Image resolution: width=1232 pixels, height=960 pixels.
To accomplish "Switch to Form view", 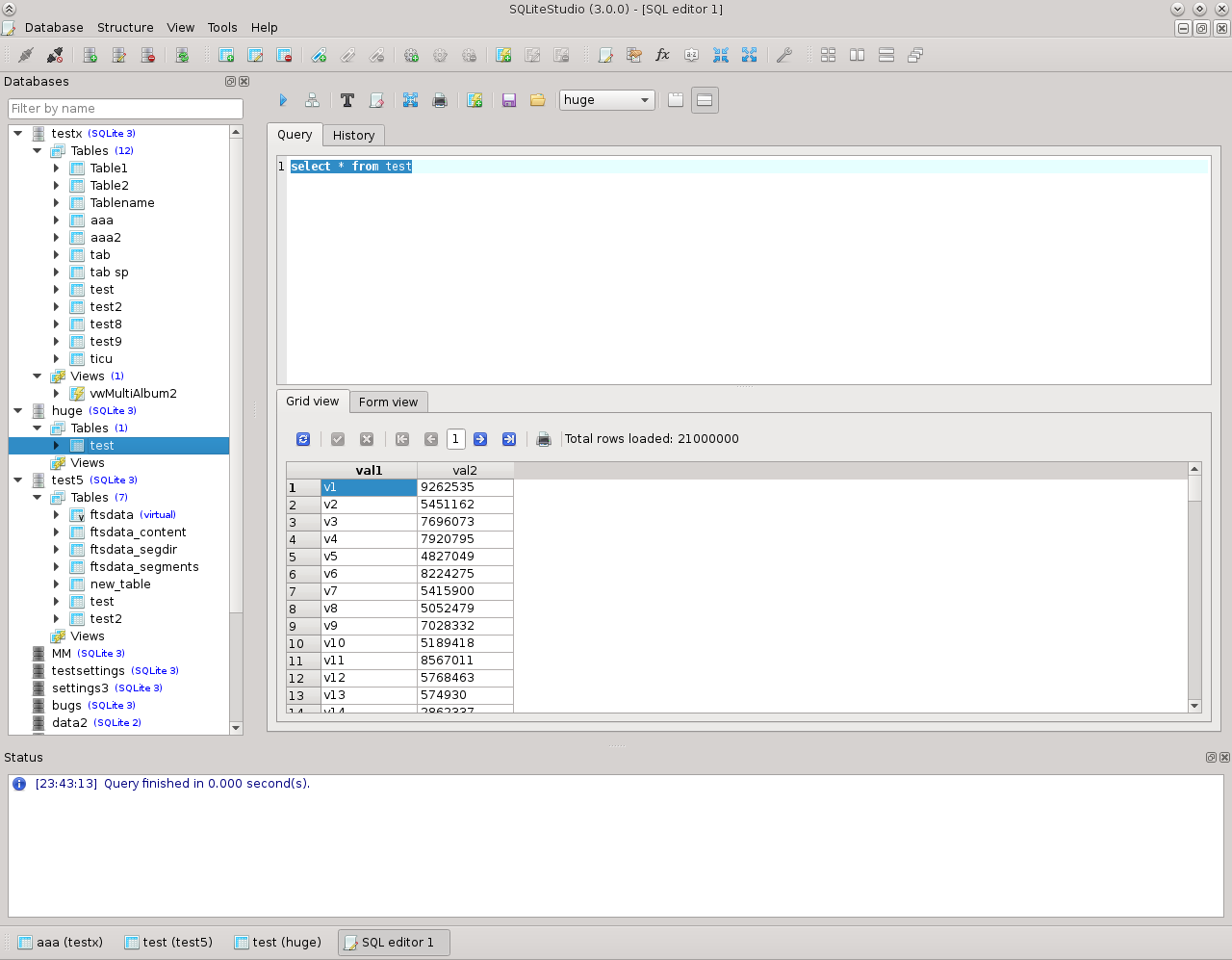I will point(388,402).
